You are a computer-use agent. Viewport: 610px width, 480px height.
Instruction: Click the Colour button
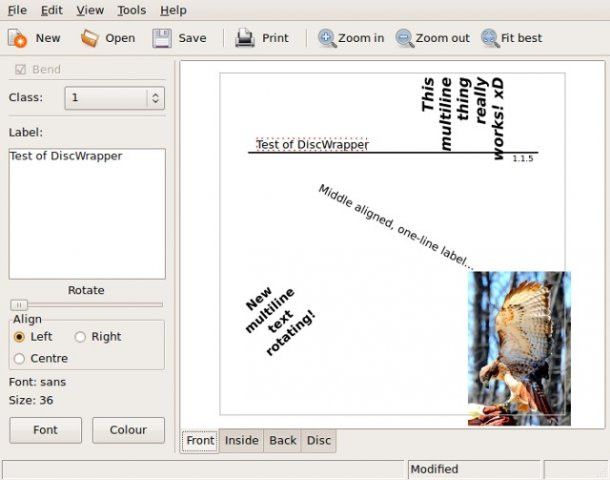coord(128,430)
